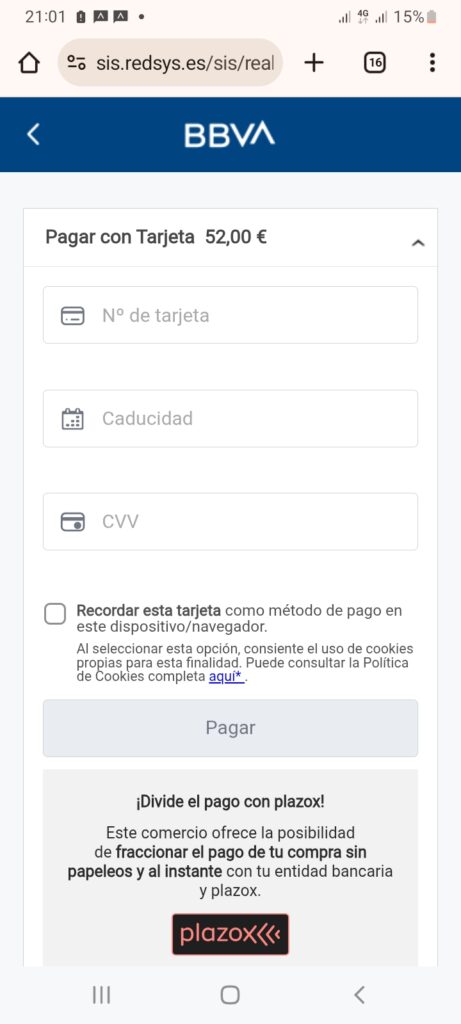Open the cookies policy aquí link

[x=226, y=677]
